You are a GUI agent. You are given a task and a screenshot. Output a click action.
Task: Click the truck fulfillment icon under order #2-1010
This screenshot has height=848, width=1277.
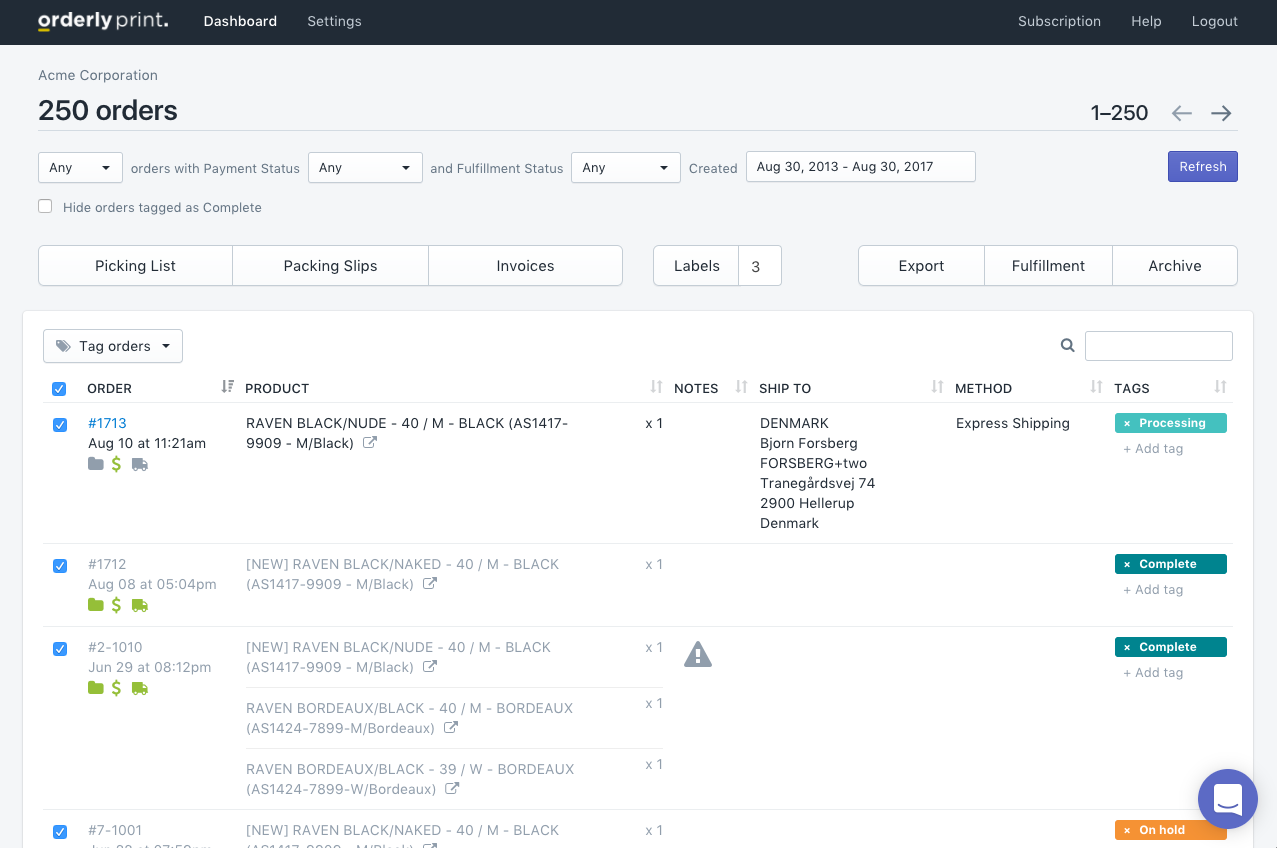(139, 688)
